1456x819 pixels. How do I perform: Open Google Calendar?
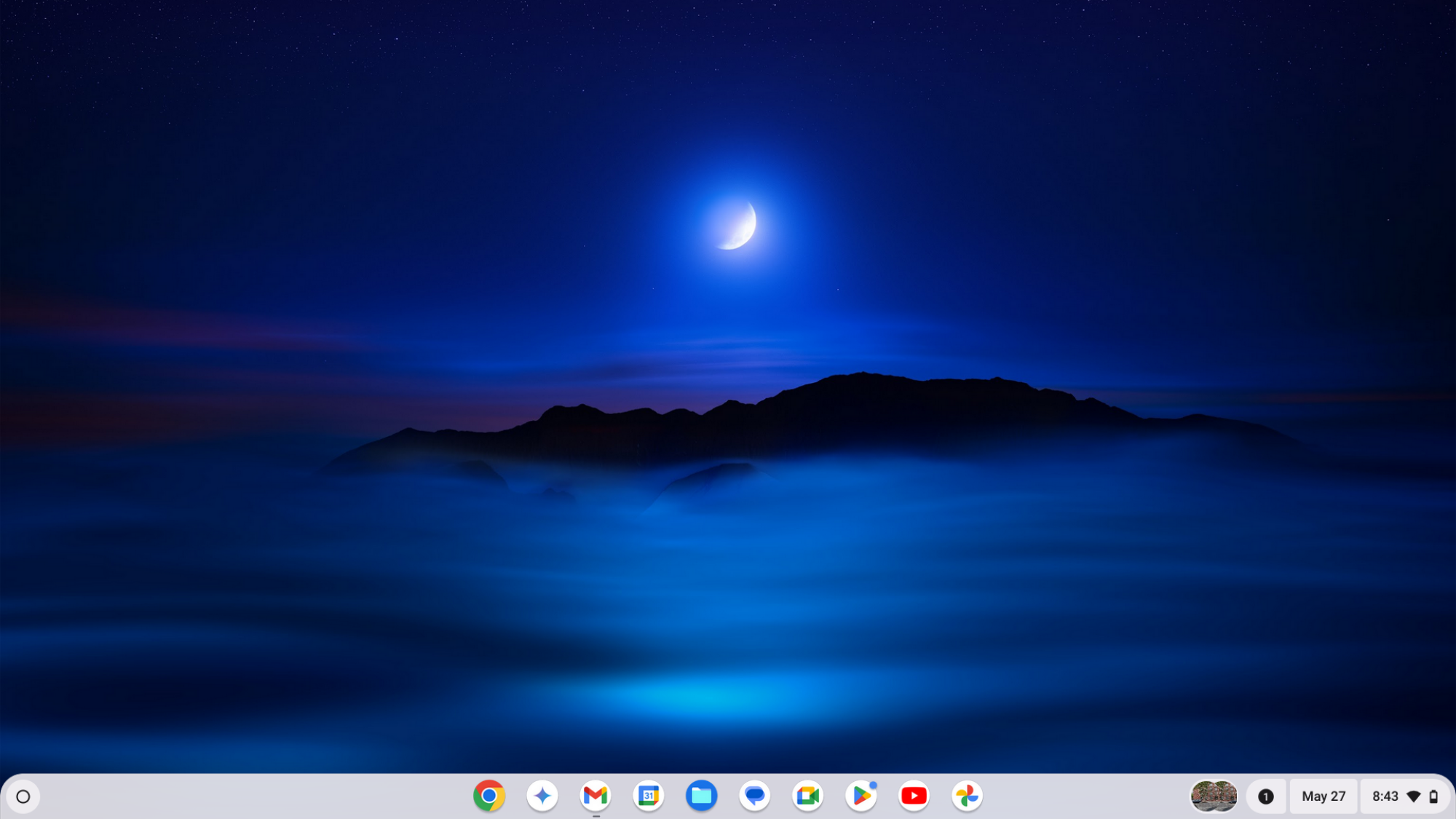pos(648,796)
